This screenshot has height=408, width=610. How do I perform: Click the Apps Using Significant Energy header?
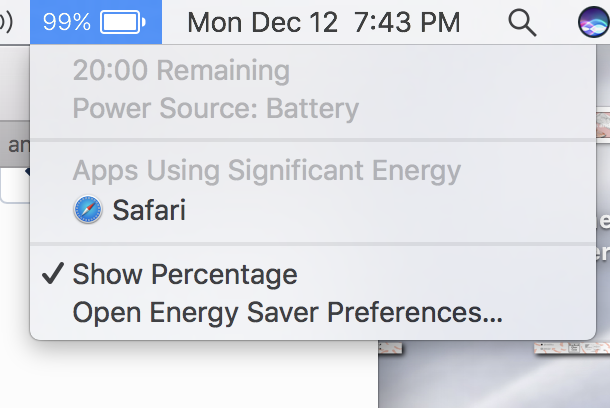click(266, 171)
